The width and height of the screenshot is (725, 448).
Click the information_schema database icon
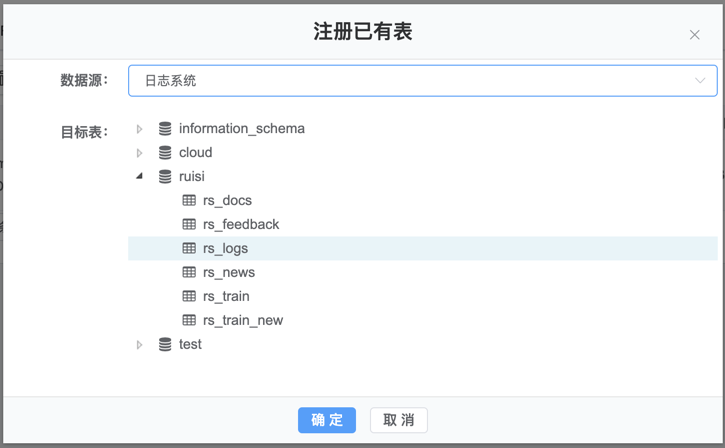pos(165,129)
